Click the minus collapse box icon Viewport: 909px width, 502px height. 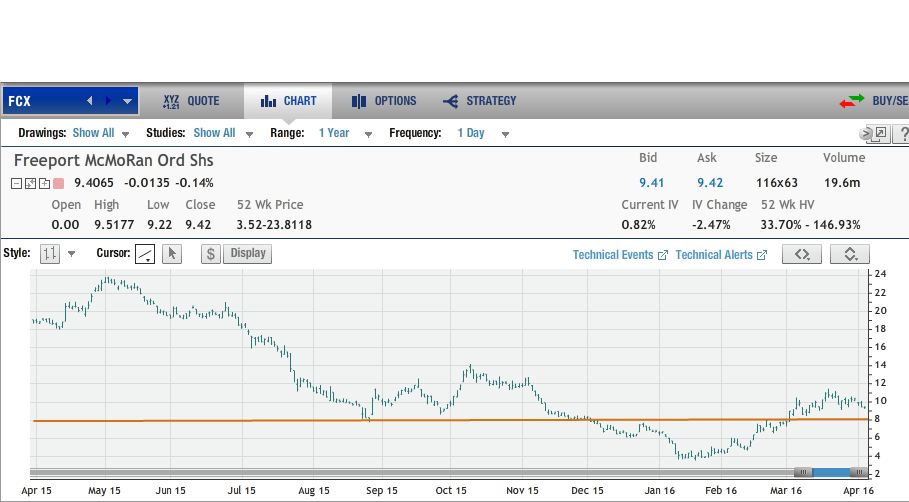pos(16,184)
